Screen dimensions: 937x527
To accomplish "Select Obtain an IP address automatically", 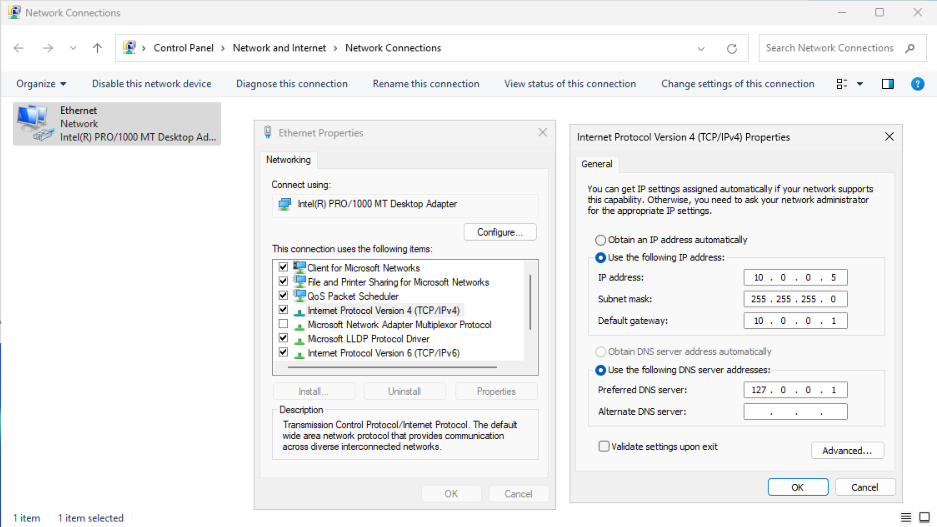I will pyautogui.click(x=601, y=240).
